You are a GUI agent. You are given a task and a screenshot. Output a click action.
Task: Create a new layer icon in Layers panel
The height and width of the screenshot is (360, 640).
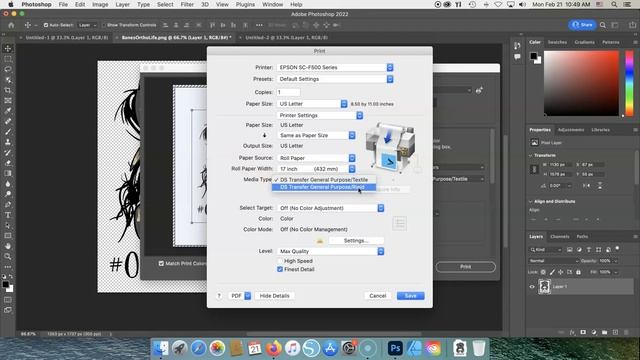(616, 333)
